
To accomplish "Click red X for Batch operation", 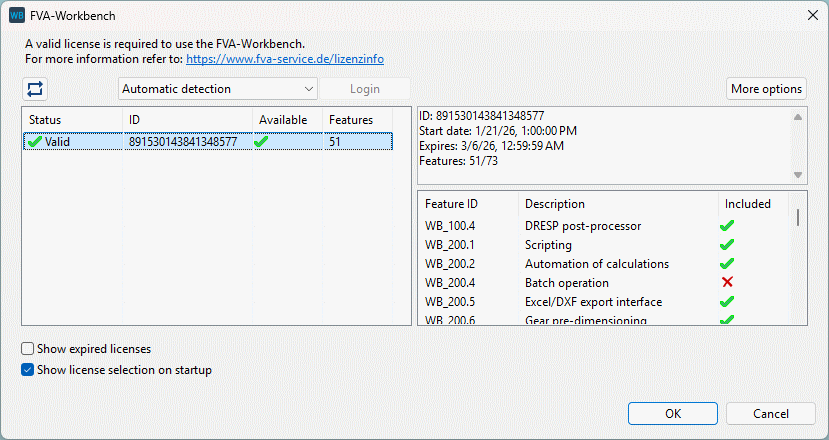I will click(727, 282).
